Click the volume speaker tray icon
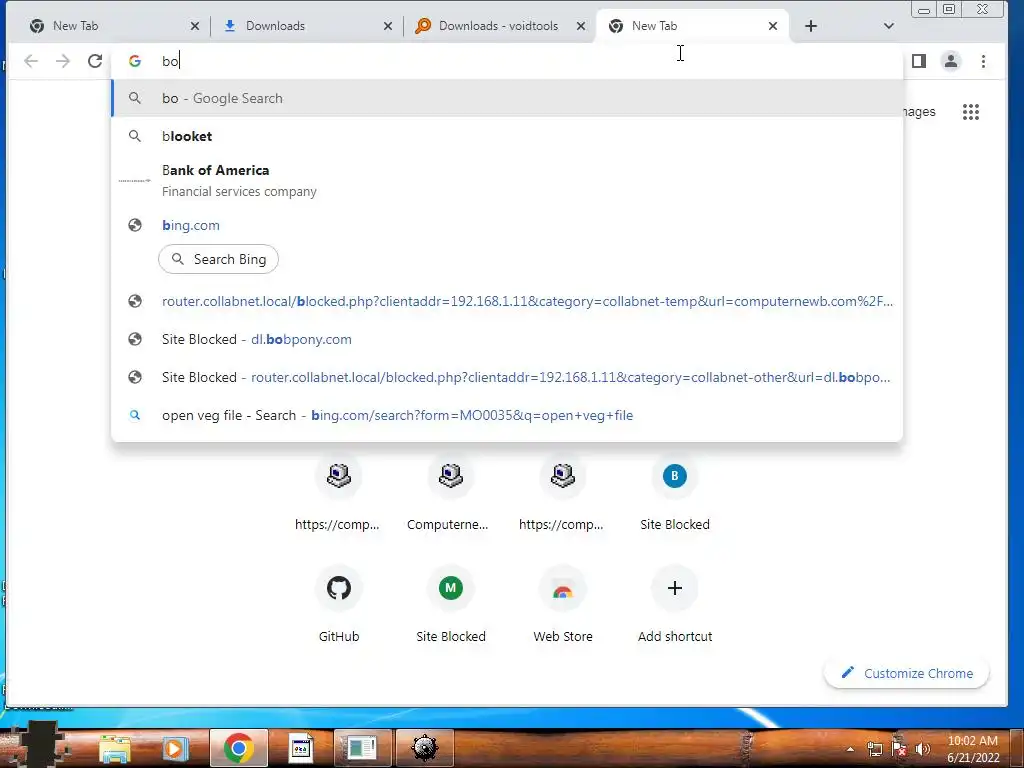Image resolution: width=1024 pixels, height=768 pixels. [922, 749]
